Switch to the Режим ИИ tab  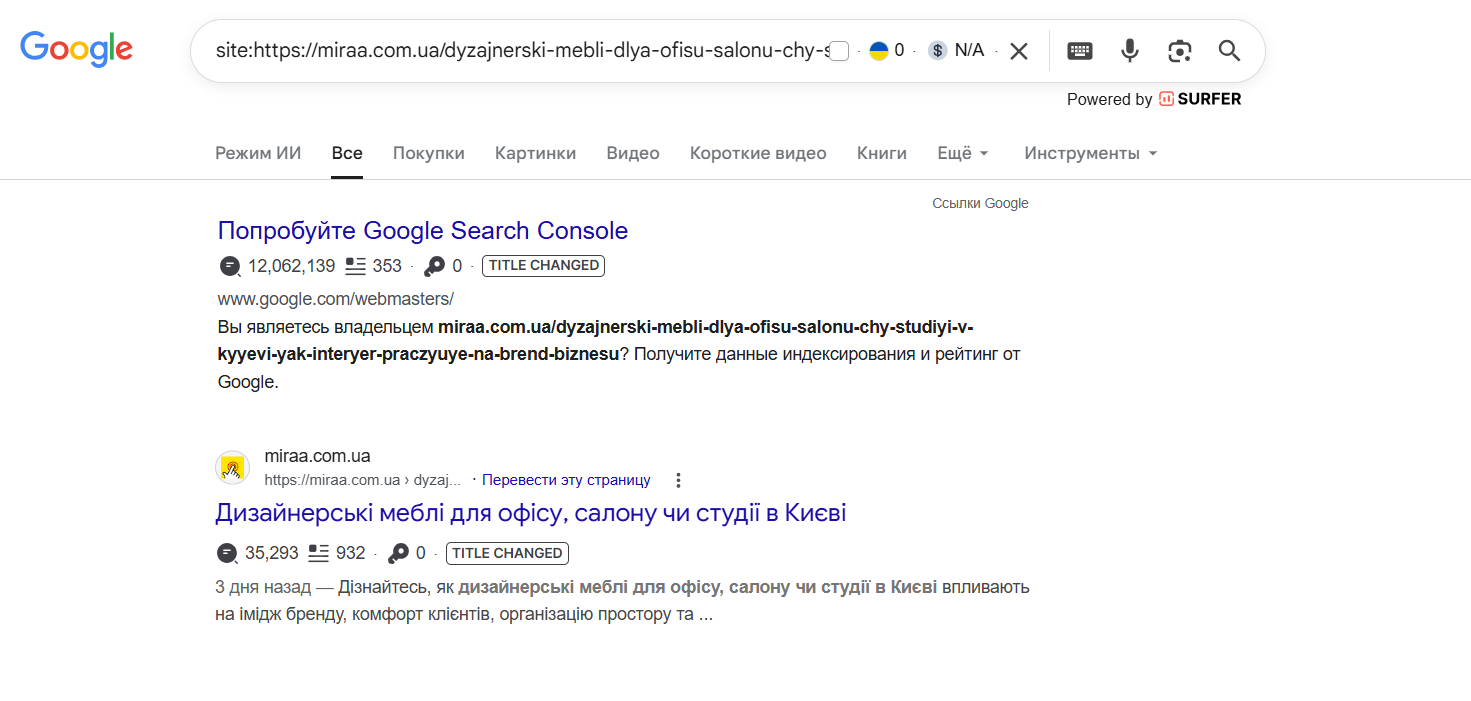coord(258,153)
